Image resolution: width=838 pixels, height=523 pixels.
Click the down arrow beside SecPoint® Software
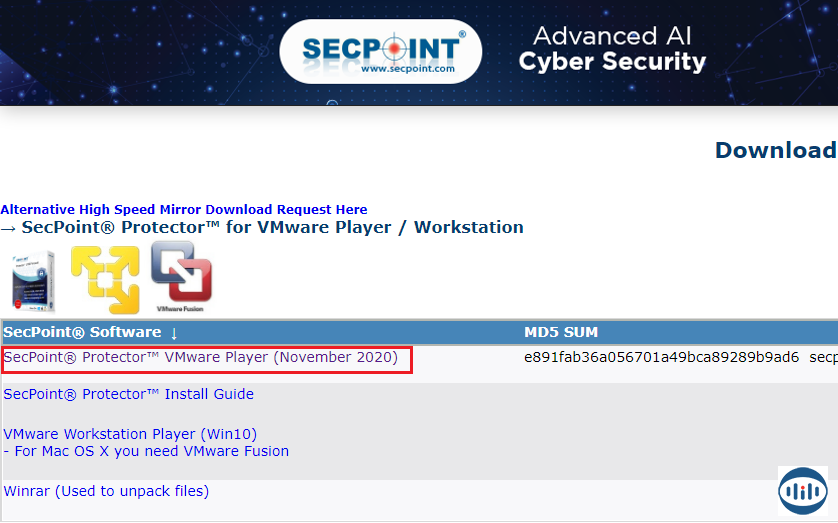[174, 332]
